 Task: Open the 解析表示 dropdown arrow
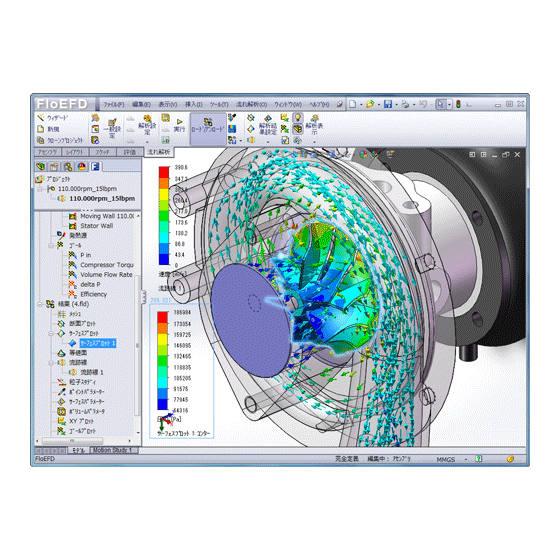coord(314,141)
